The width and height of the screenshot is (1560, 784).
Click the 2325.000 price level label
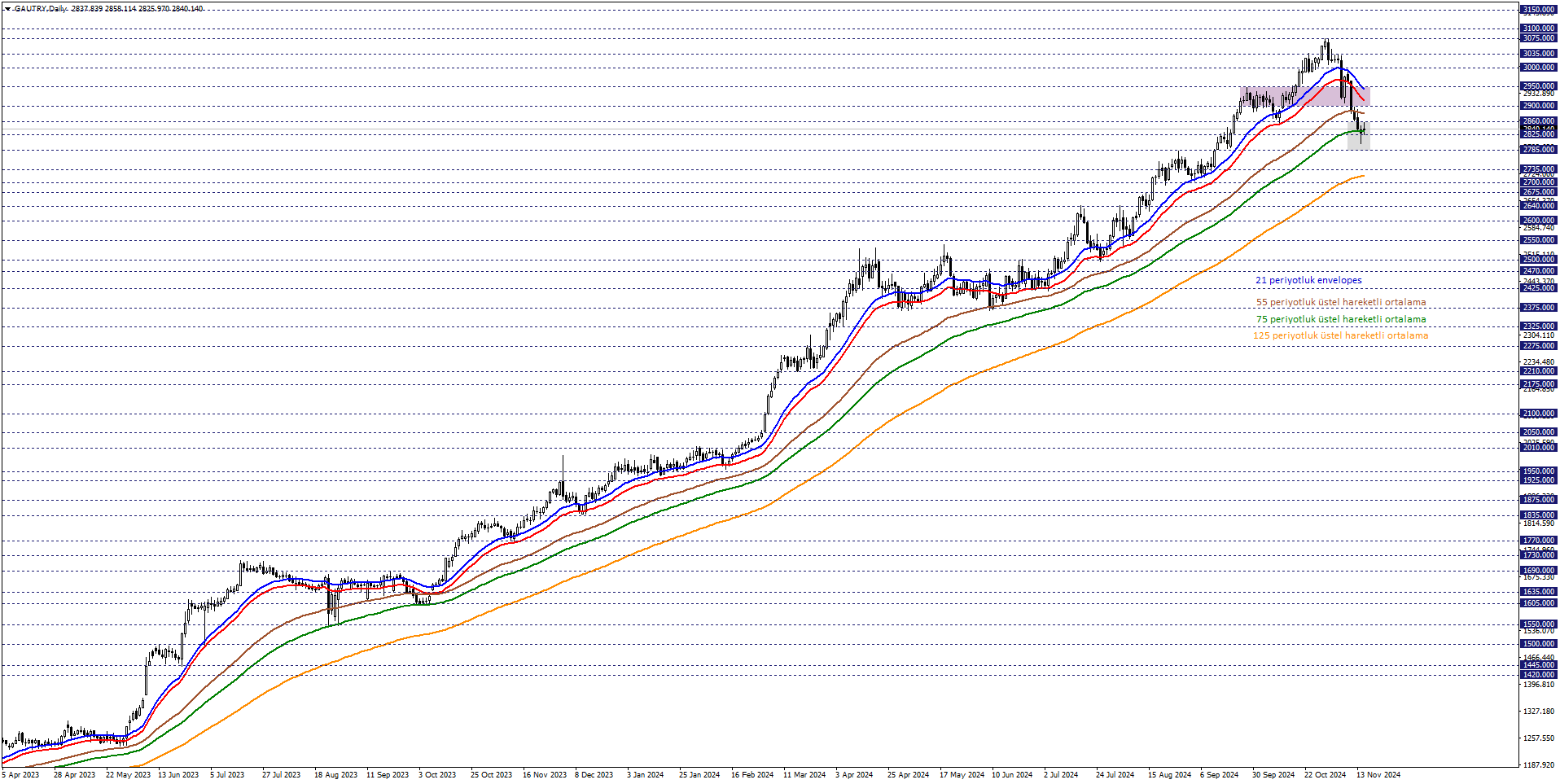pos(1538,326)
